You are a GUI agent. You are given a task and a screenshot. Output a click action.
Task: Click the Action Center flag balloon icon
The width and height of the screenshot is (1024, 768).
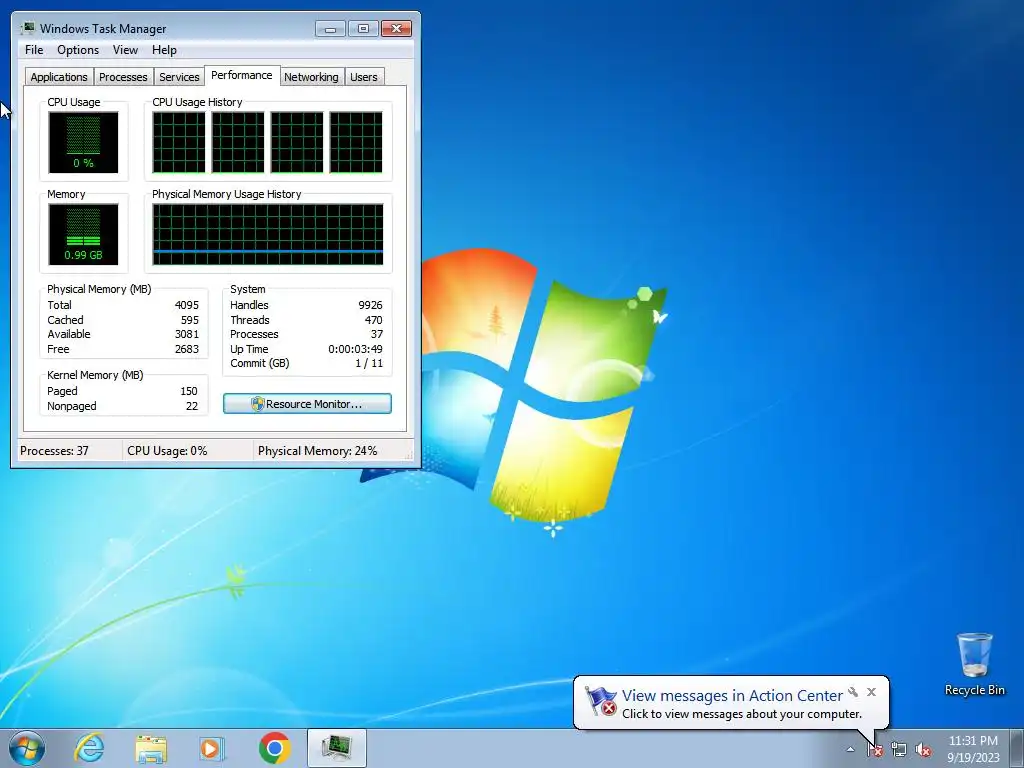(600, 701)
